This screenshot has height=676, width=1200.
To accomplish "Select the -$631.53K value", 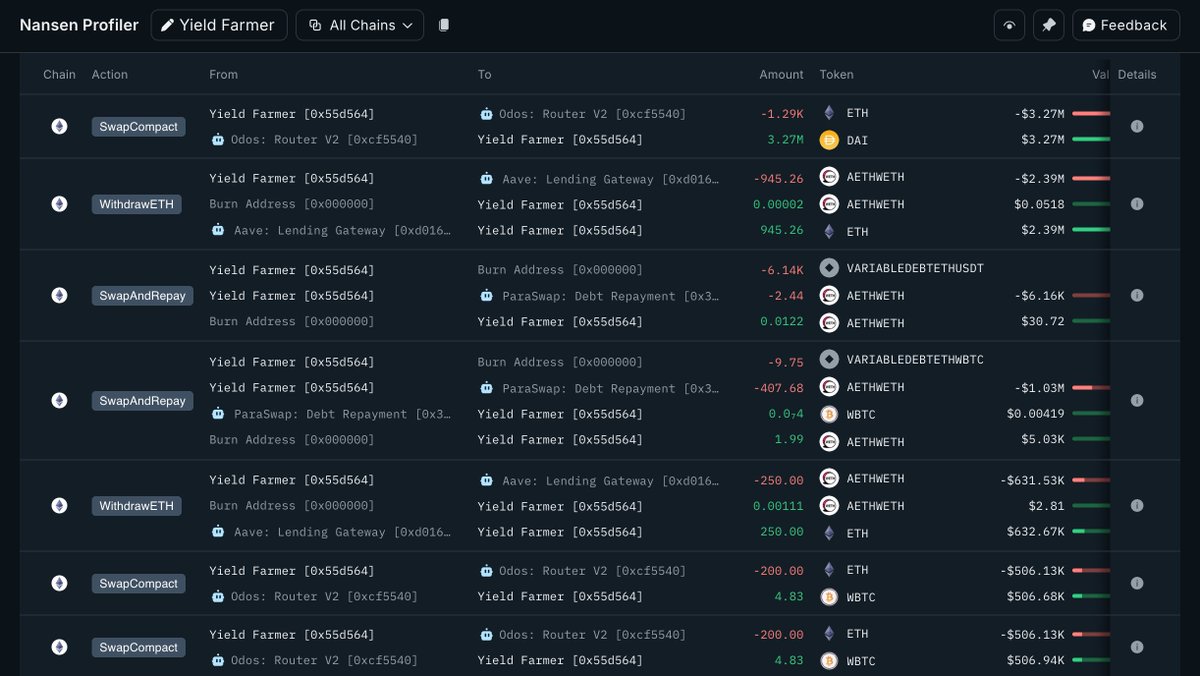I will (1032, 479).
